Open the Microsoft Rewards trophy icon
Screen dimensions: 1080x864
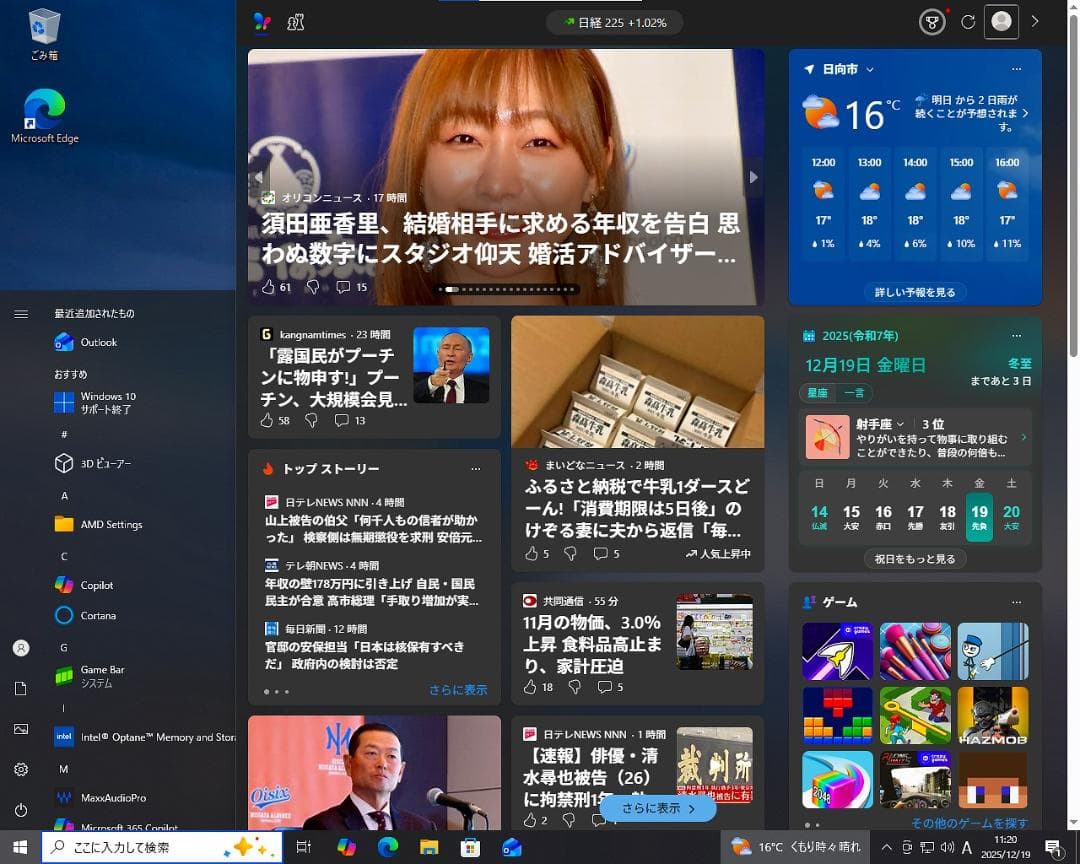point(931,21)
